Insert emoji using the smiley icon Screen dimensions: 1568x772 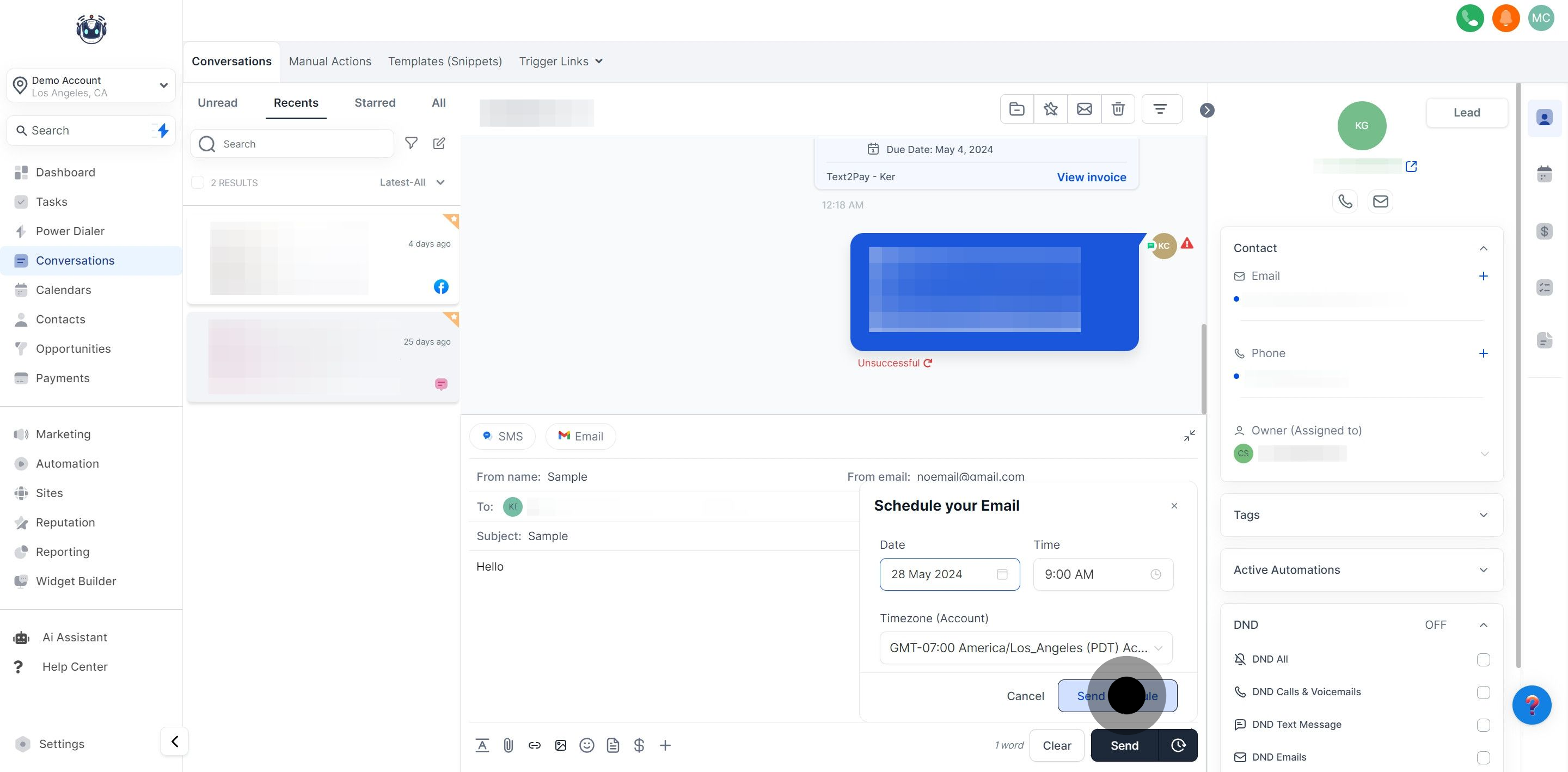[x=586, y=745]
